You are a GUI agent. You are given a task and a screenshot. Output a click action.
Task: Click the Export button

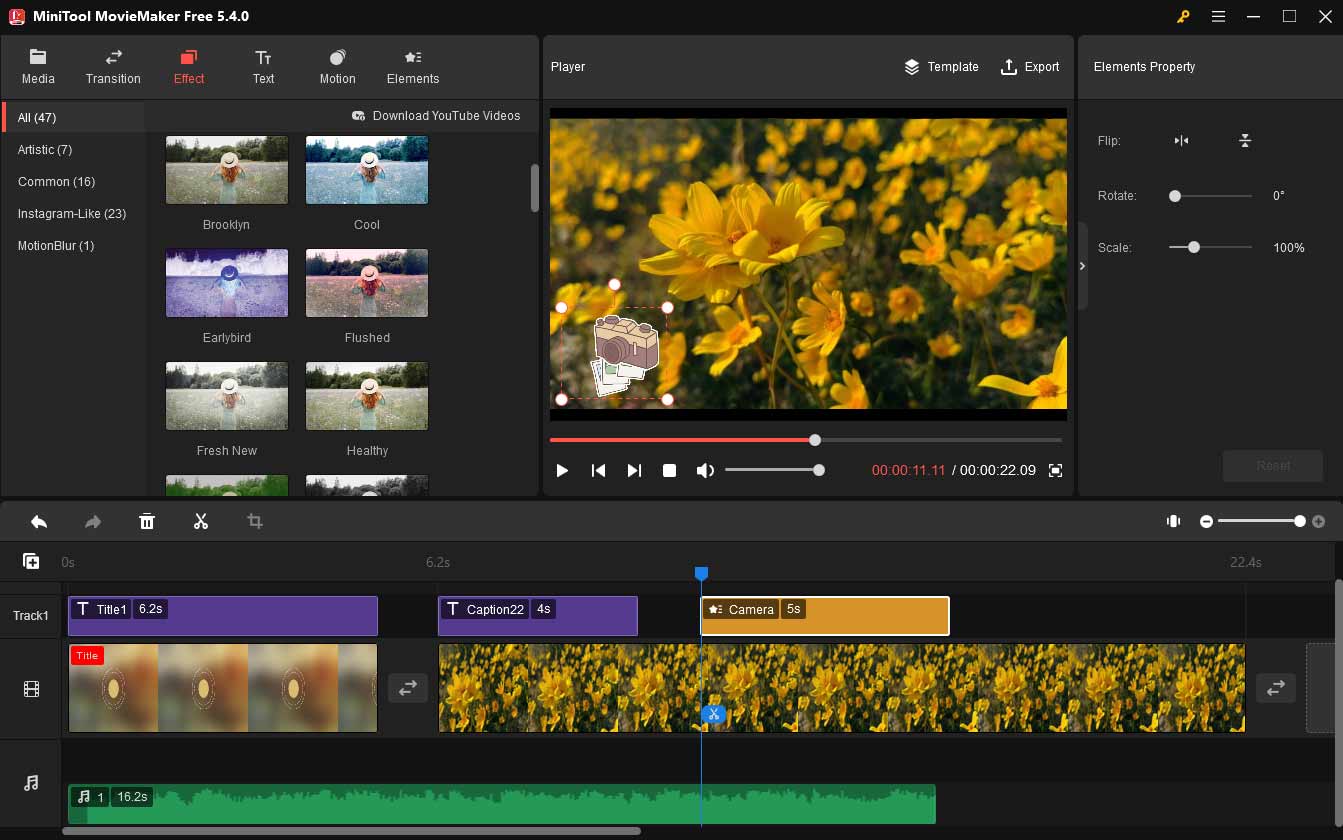[1029, 67]
